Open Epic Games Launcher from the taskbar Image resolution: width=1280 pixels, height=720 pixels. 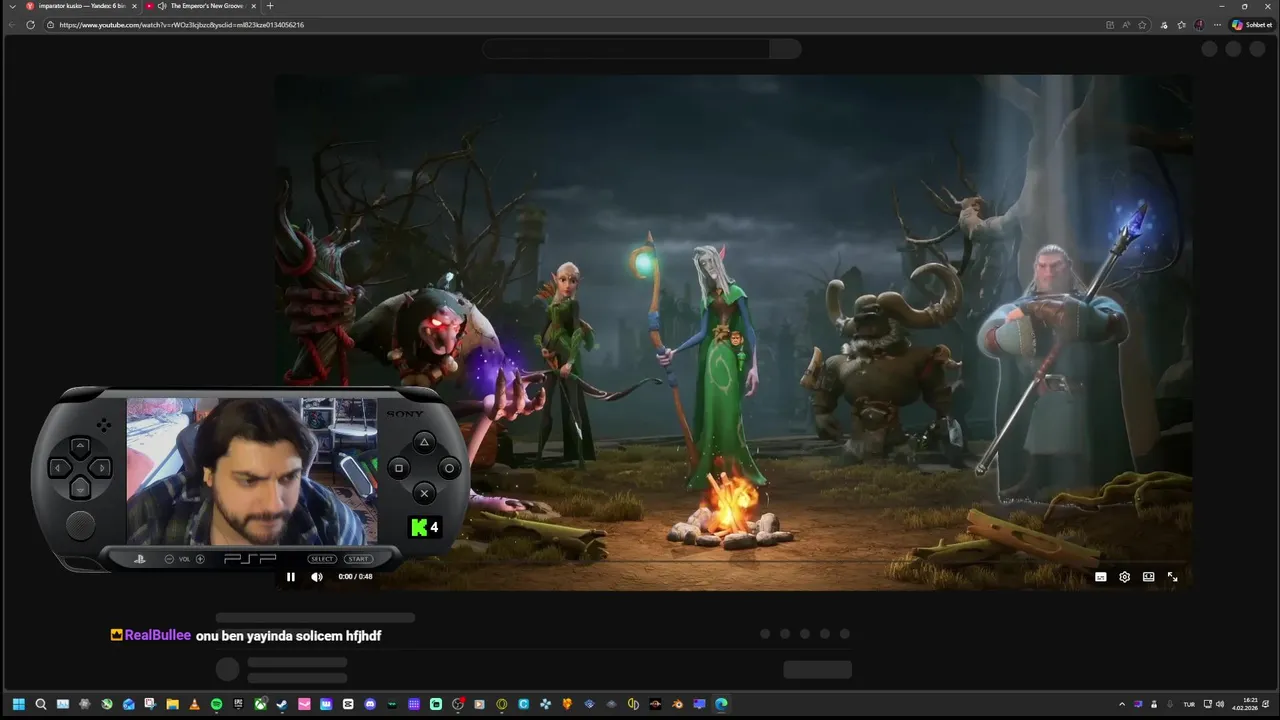(238, 704)
